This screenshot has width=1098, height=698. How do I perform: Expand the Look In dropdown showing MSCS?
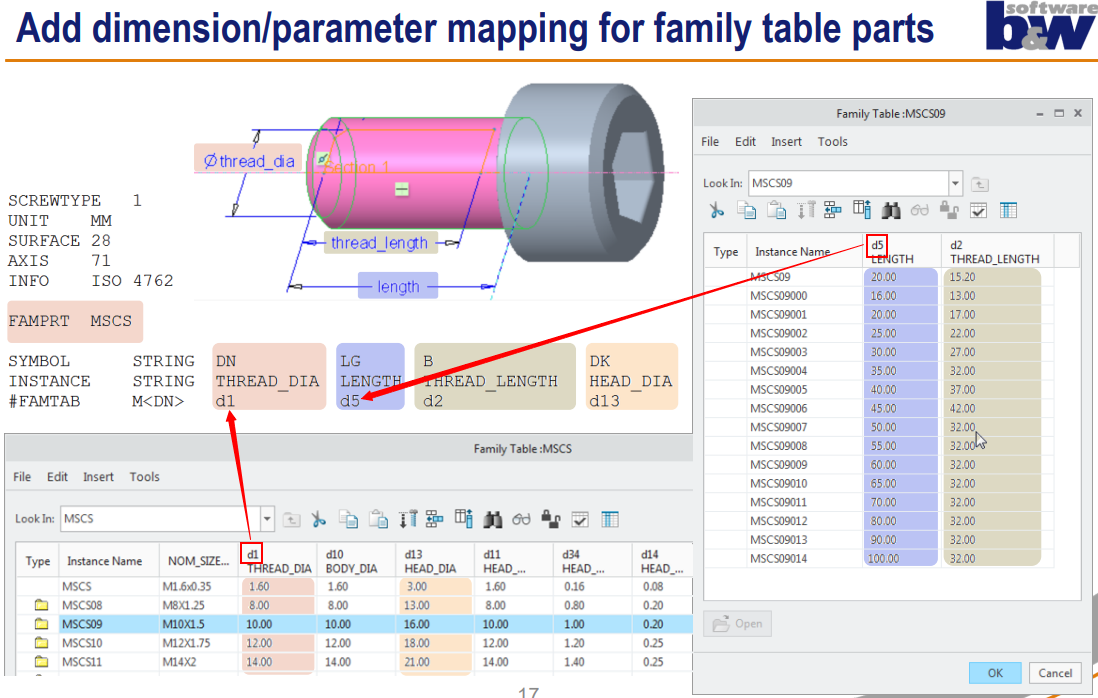[266, 519]
